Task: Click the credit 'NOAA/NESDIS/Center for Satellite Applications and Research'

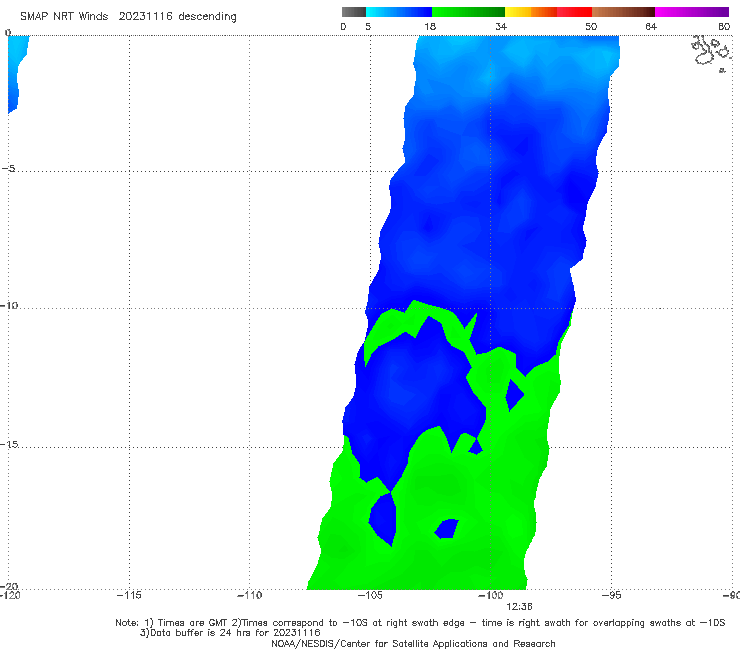Action: click(x=413, y=643)
